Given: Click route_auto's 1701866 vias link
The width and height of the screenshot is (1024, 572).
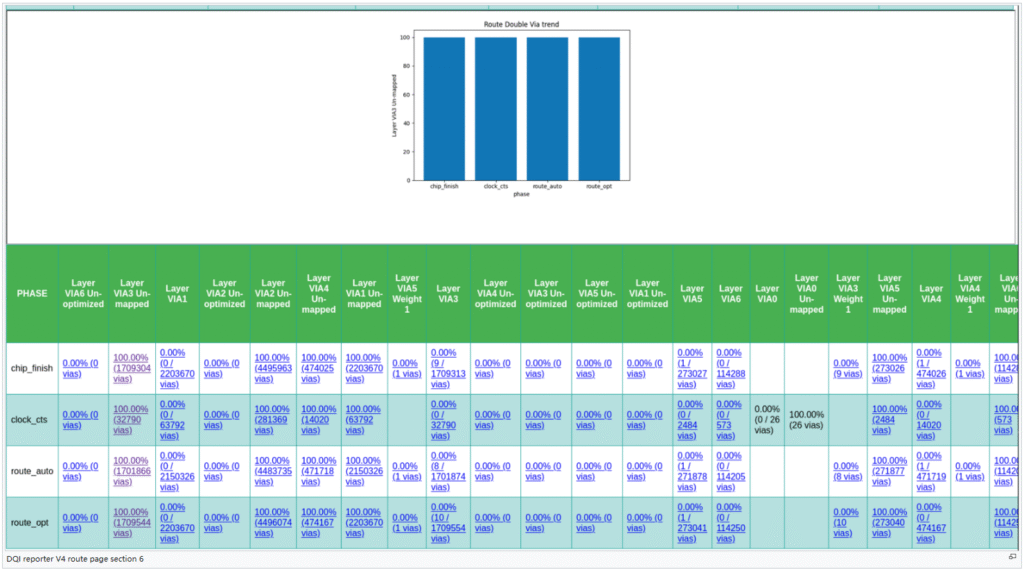Looking at the screenshot, I should [131, 471].
